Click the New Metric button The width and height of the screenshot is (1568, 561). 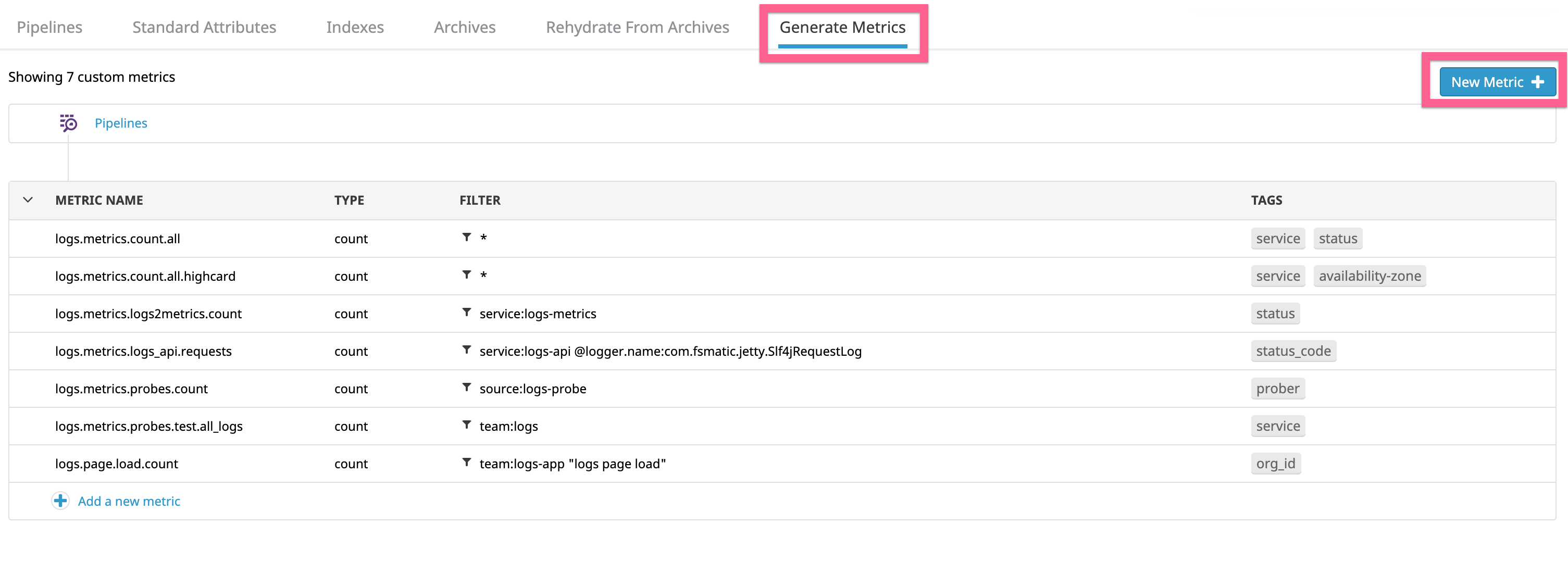[x=1497, y=82]
